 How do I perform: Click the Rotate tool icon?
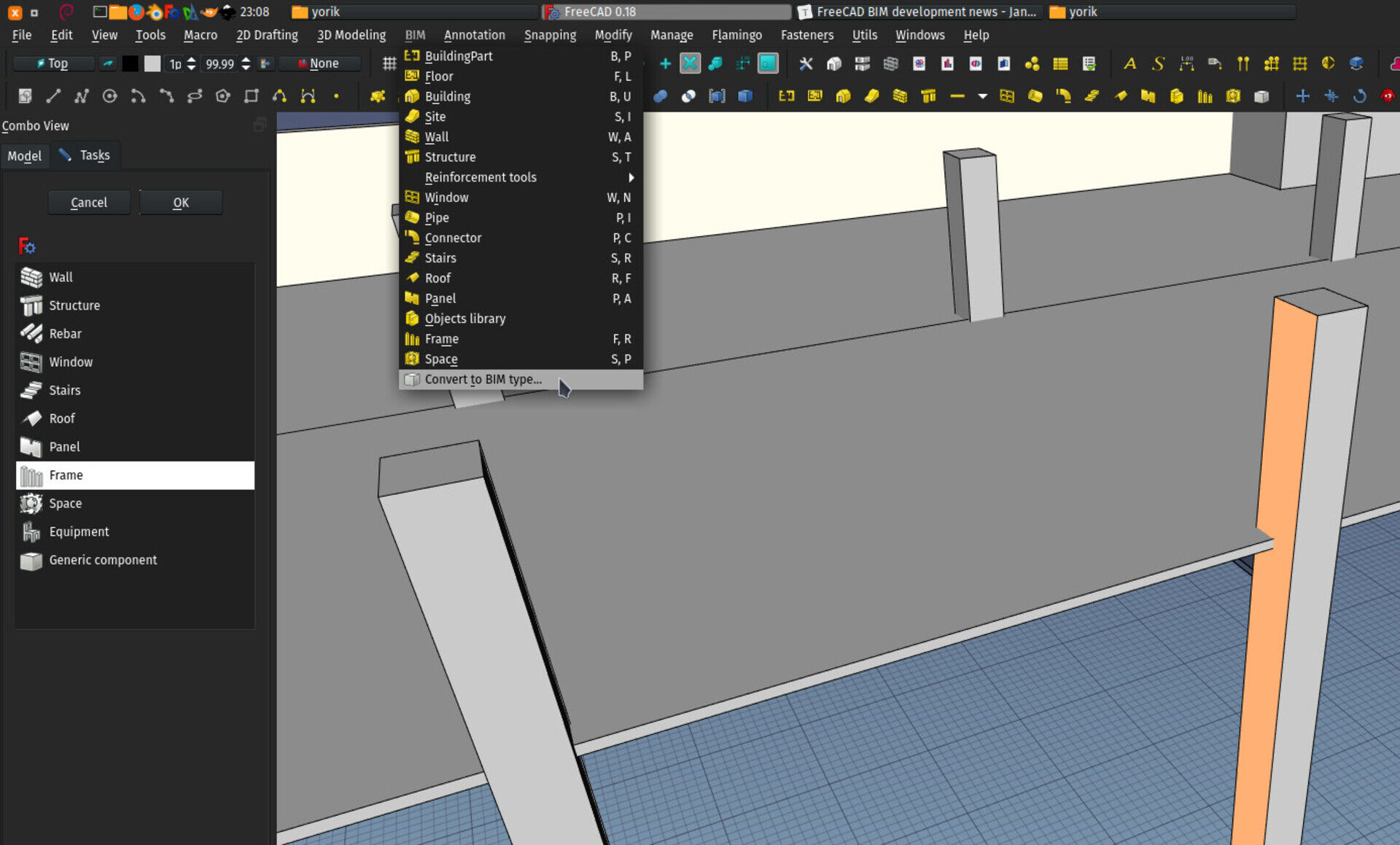[x=1359, y=96]
